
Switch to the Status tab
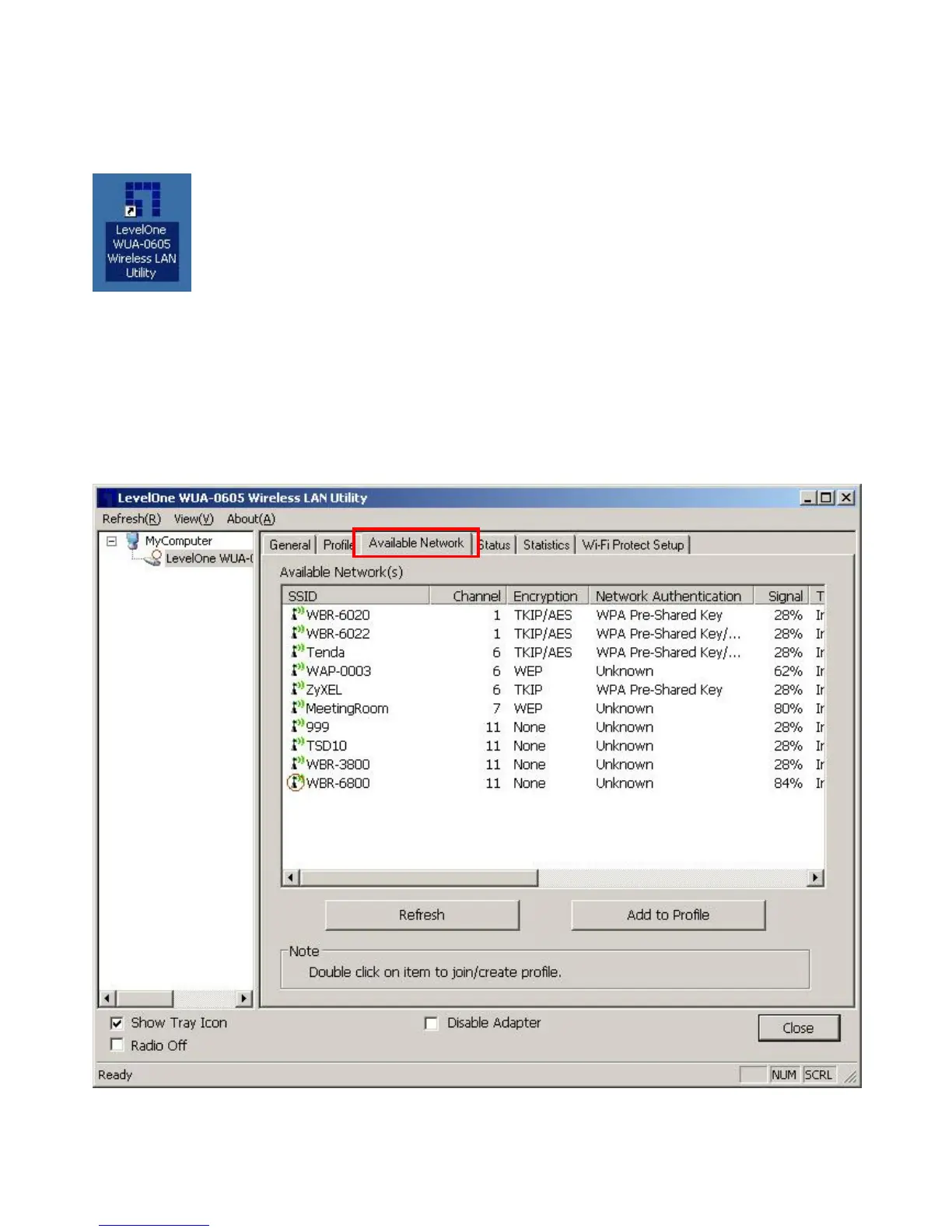coord(495,544)
